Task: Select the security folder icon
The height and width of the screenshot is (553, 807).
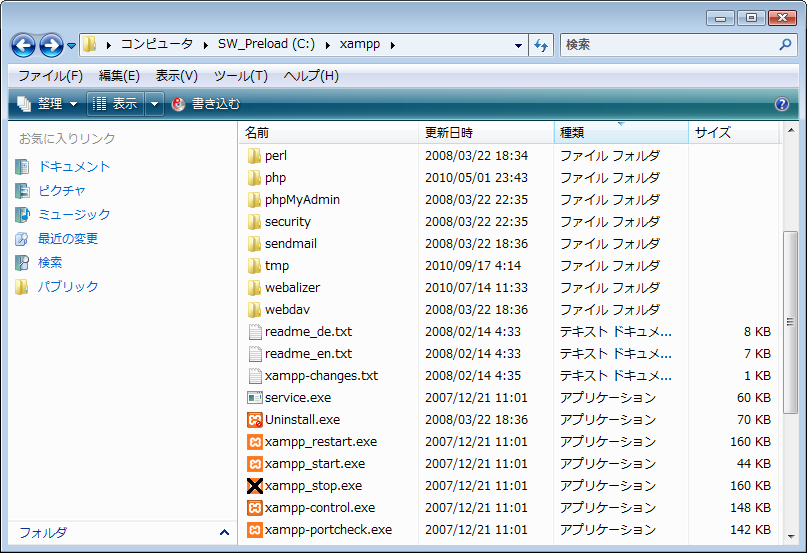Action: (x=254, y=222)
